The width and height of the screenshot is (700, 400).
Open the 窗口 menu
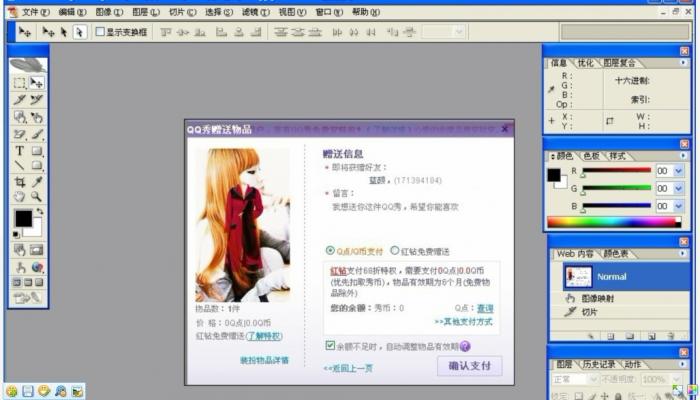pos(329,12)
